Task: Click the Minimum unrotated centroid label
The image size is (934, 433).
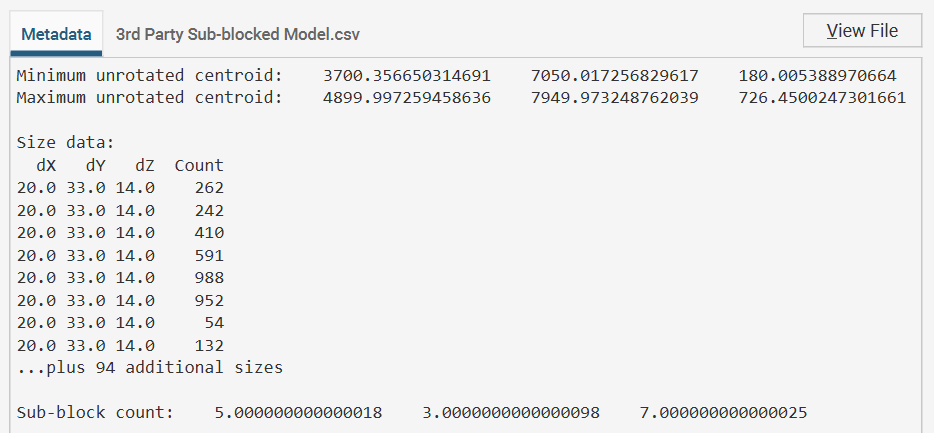Action: click(150, 75)
